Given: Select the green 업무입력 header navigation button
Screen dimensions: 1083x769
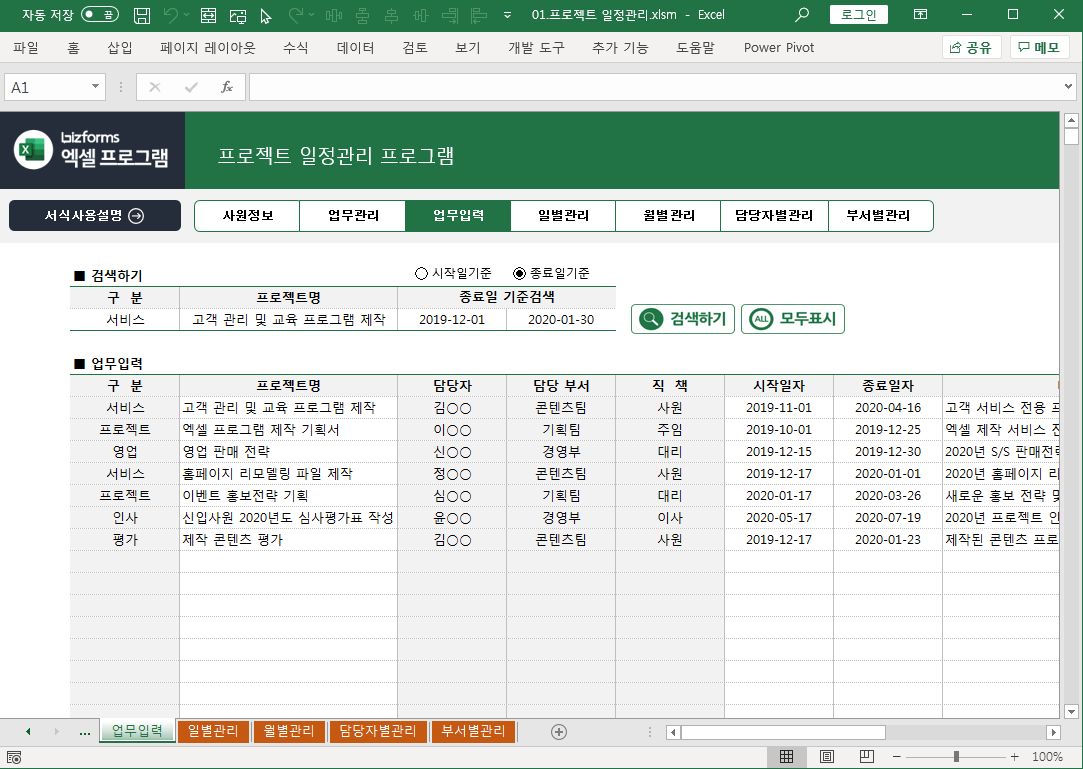Looking at the screenshot, I should (x=458, y=216).
